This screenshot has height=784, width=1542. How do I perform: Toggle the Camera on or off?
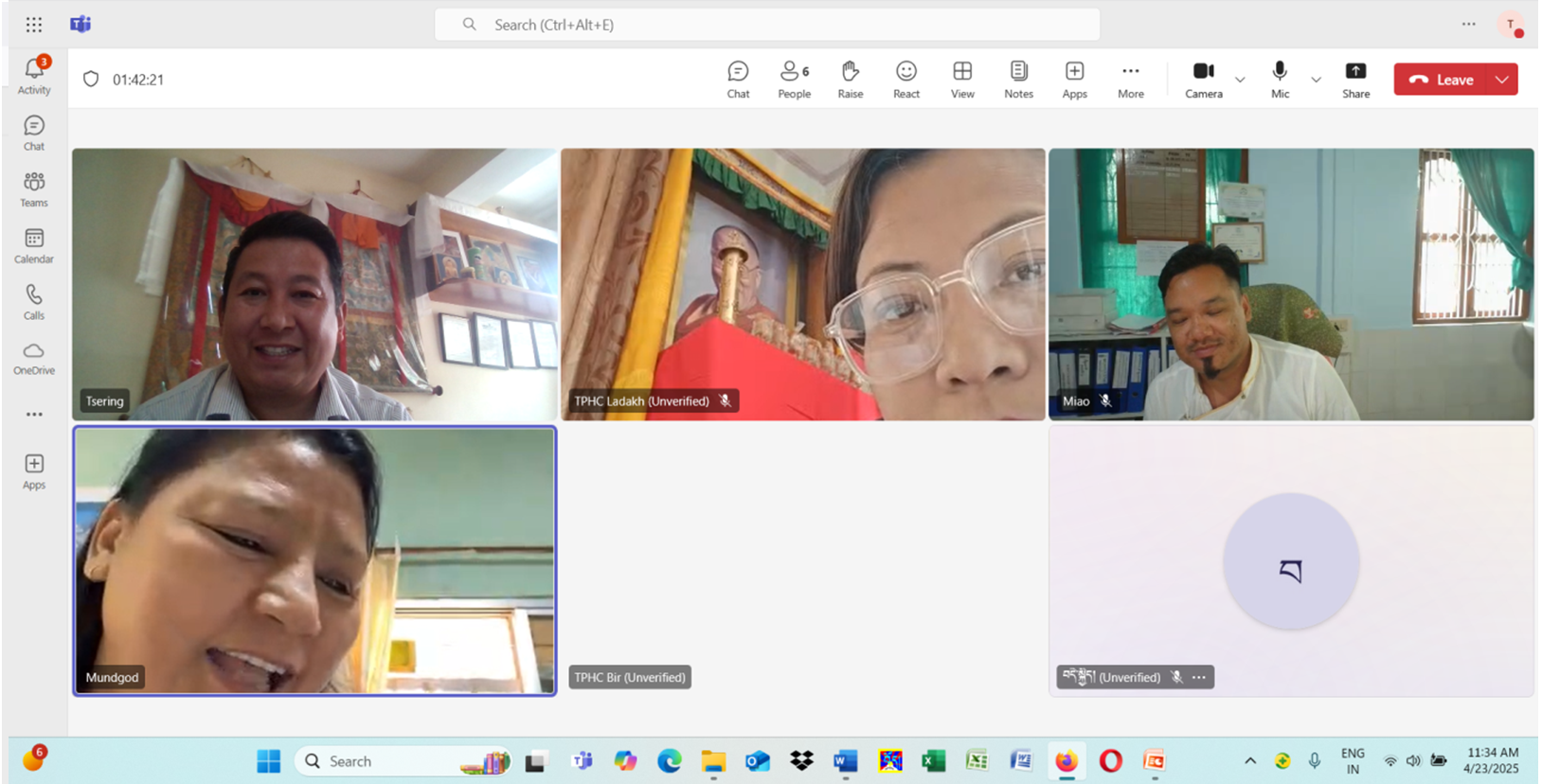tap(1203, 80)
